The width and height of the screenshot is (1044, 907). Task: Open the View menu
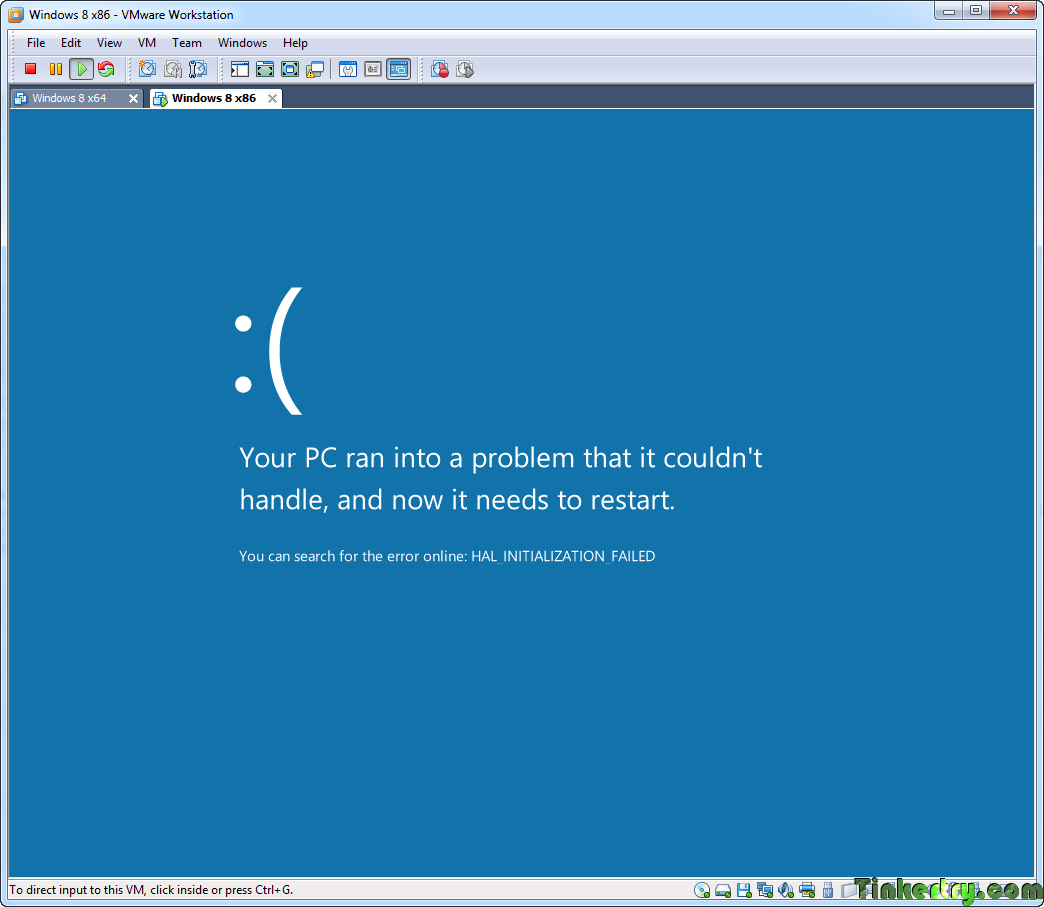(x=109, y=43)
